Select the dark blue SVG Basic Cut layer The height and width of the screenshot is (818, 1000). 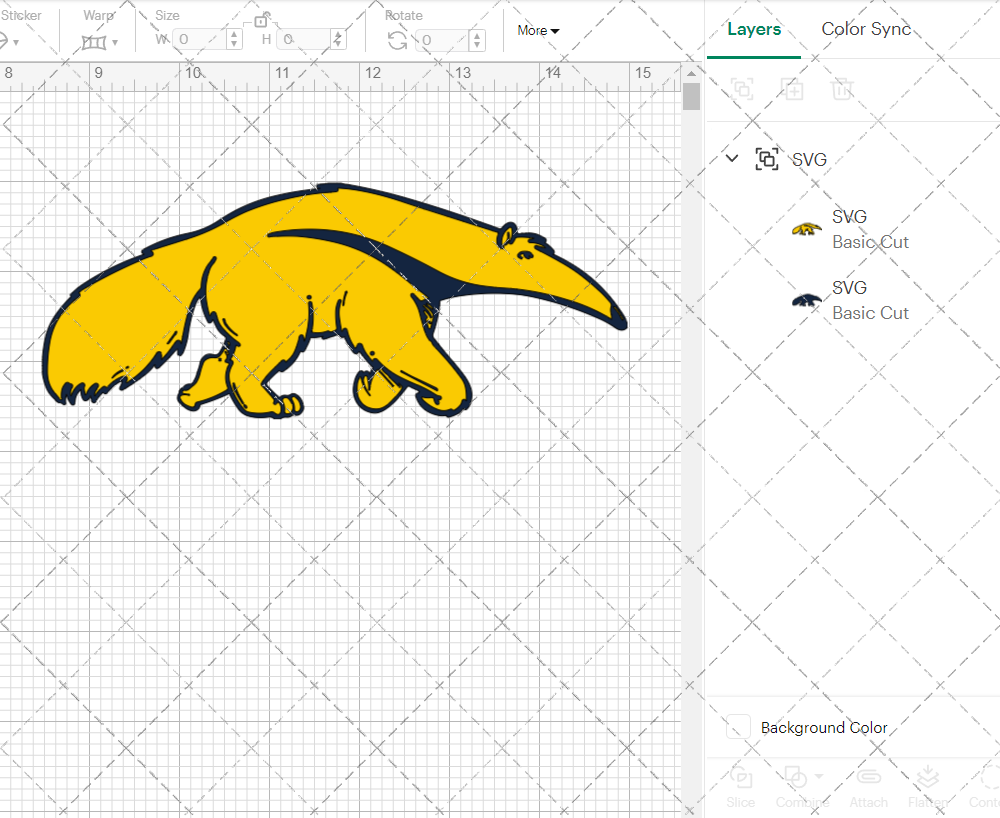click(x=870, y=299)
